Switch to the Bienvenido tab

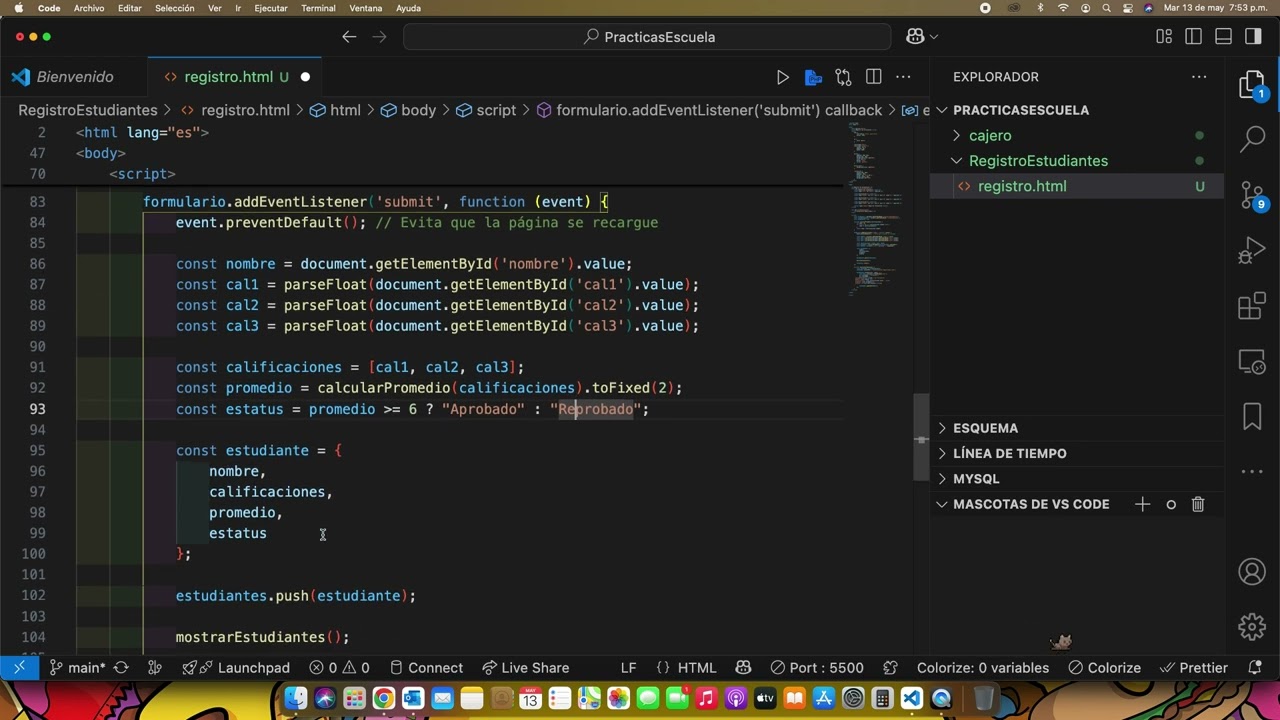pos(74,77)
